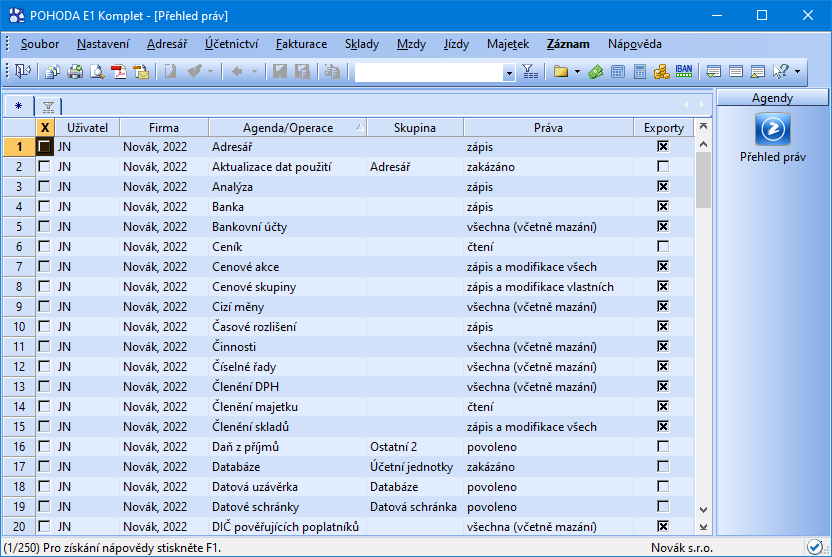The height and width of the screenshot is (557, 832).
Task: Open the Fakturace menu
Action: pos(301,44)
